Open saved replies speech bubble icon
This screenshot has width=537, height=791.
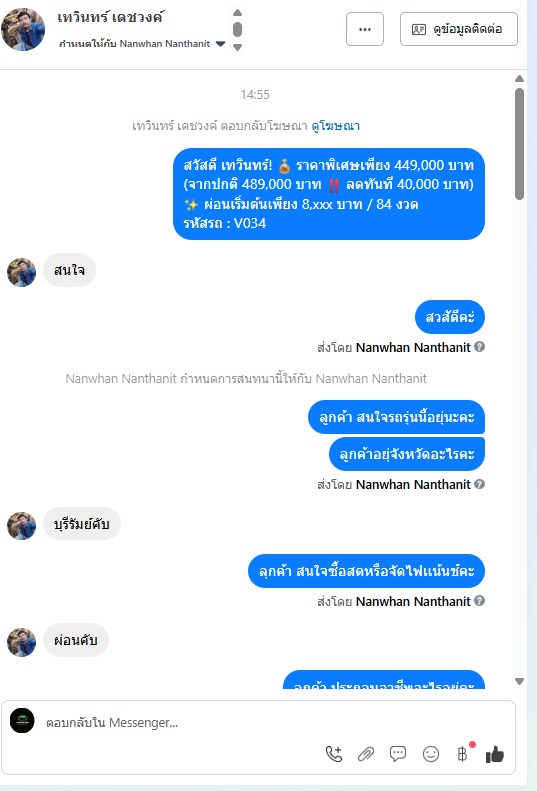pyautogui.click(x=398, y=754)
